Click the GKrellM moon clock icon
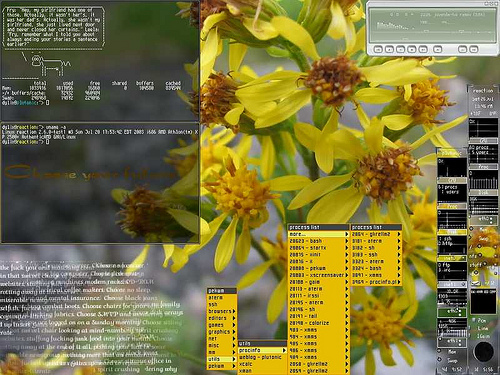Screen dimensions: 500x375 pos(484,352)
